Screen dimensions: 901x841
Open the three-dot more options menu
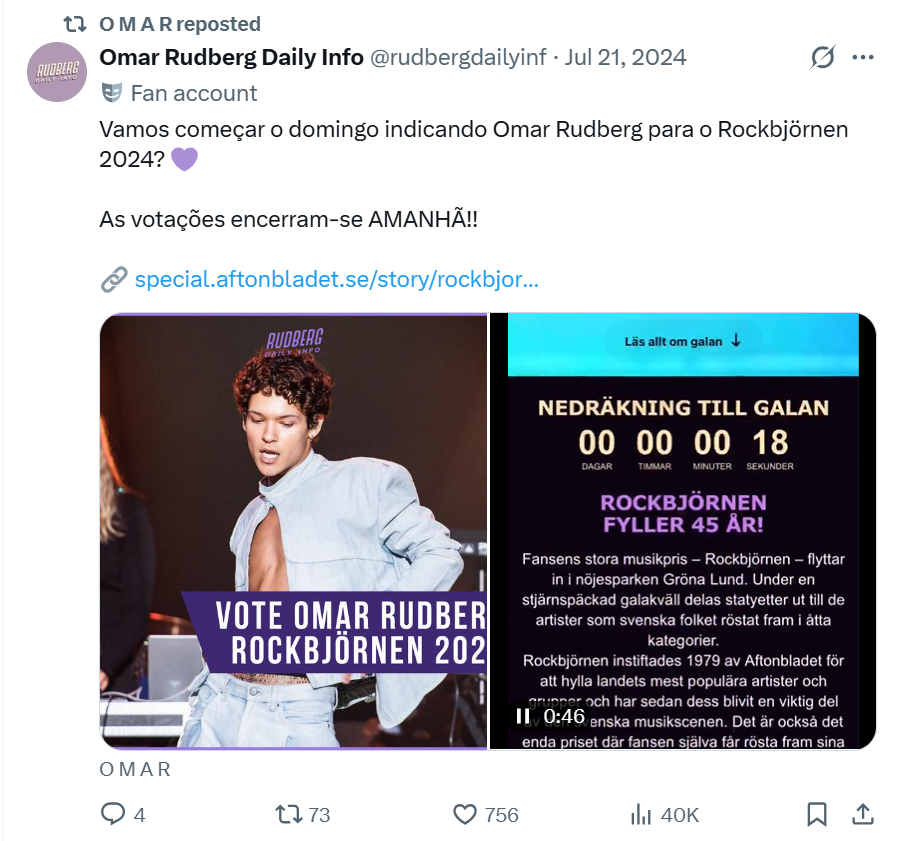tap(863, 57)
